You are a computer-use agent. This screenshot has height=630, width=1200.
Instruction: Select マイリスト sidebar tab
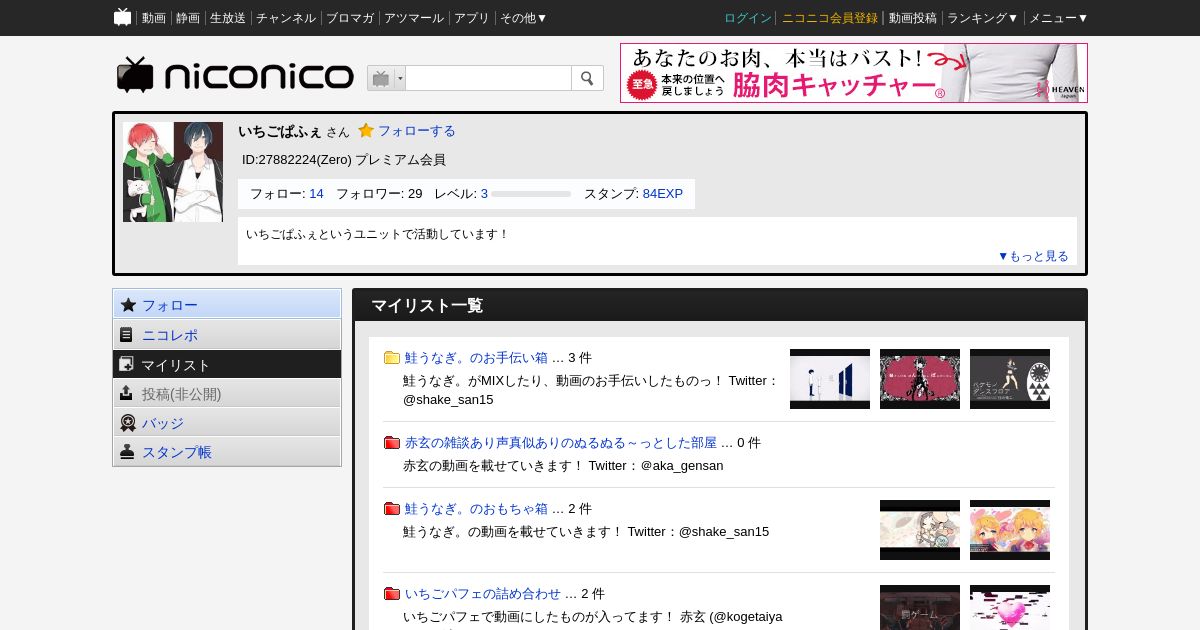pos(227,365)
